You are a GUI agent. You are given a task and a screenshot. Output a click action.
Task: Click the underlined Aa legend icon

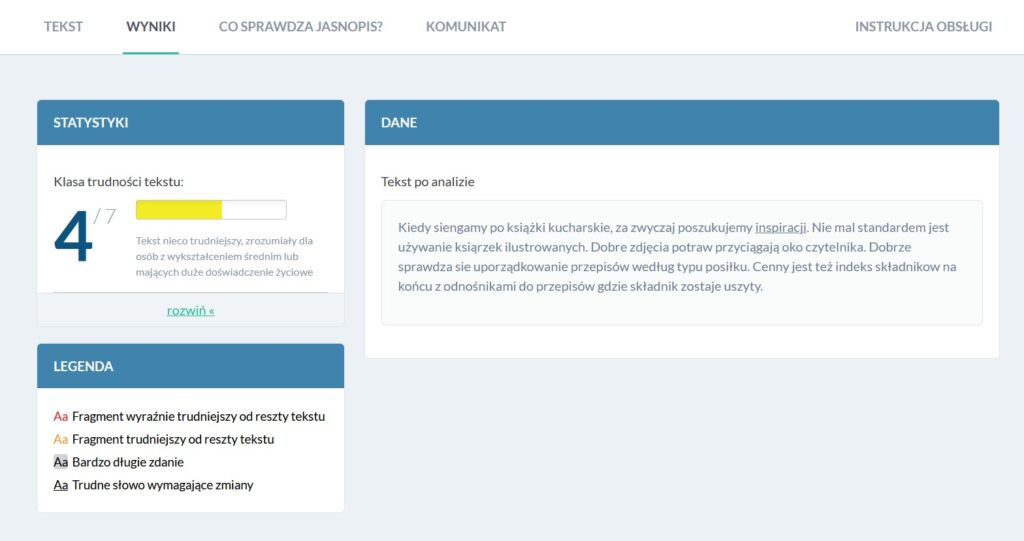[61, 485]
